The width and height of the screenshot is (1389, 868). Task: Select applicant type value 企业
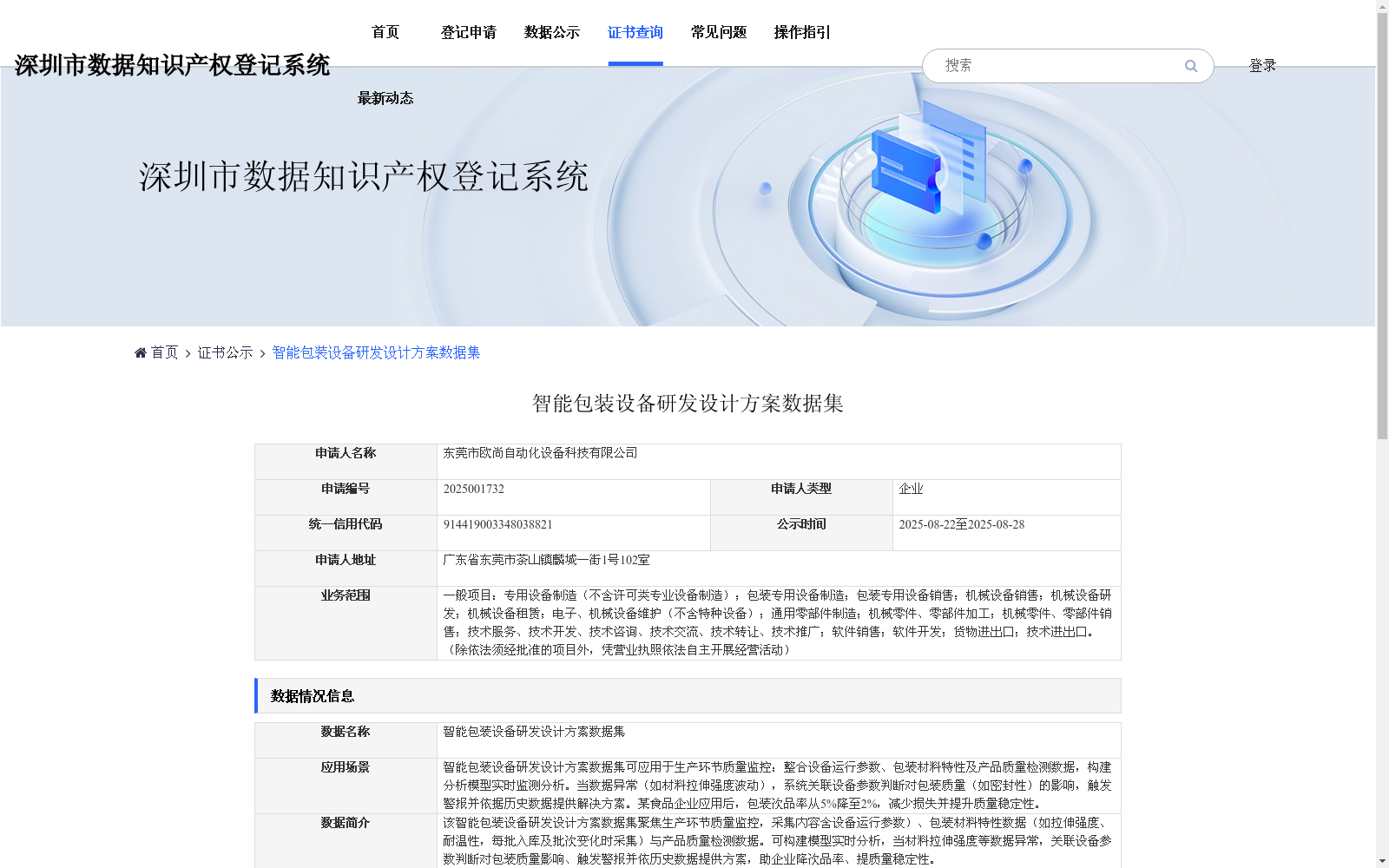(x=911, y=489)
